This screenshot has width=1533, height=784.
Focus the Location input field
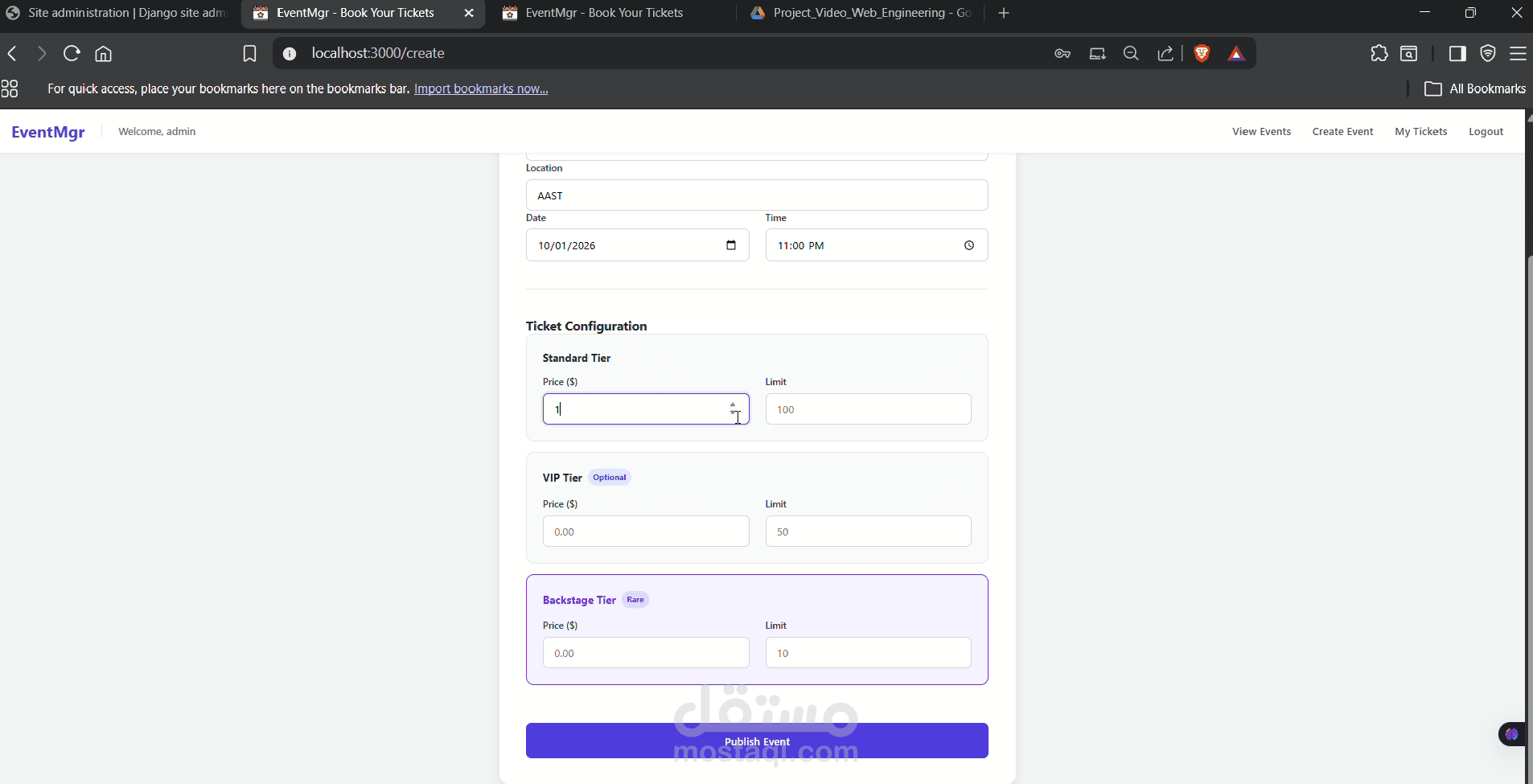[757, 195]
